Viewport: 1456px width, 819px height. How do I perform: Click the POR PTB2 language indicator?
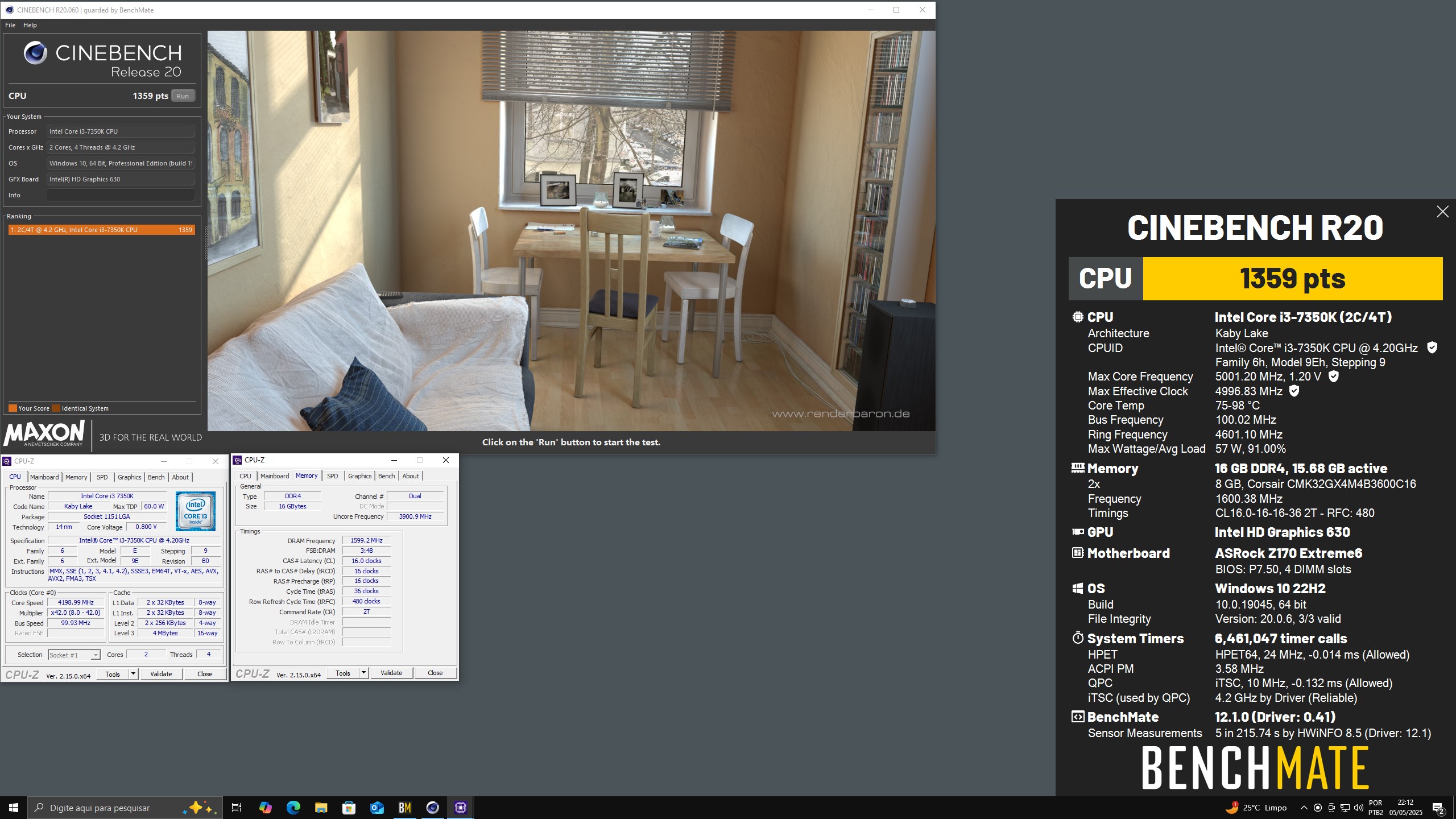coord(1375,808)
